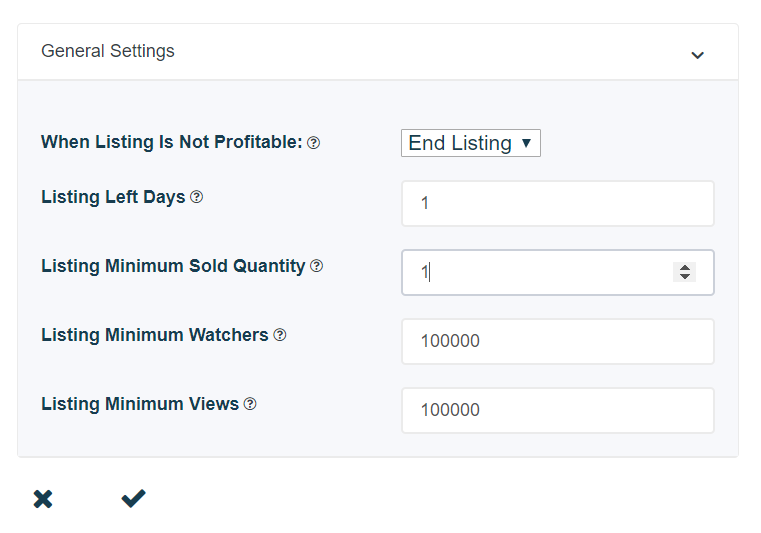Show help for Listing Minimum Sold Quantity
The image size is (761, 533).
pos(316,266)
